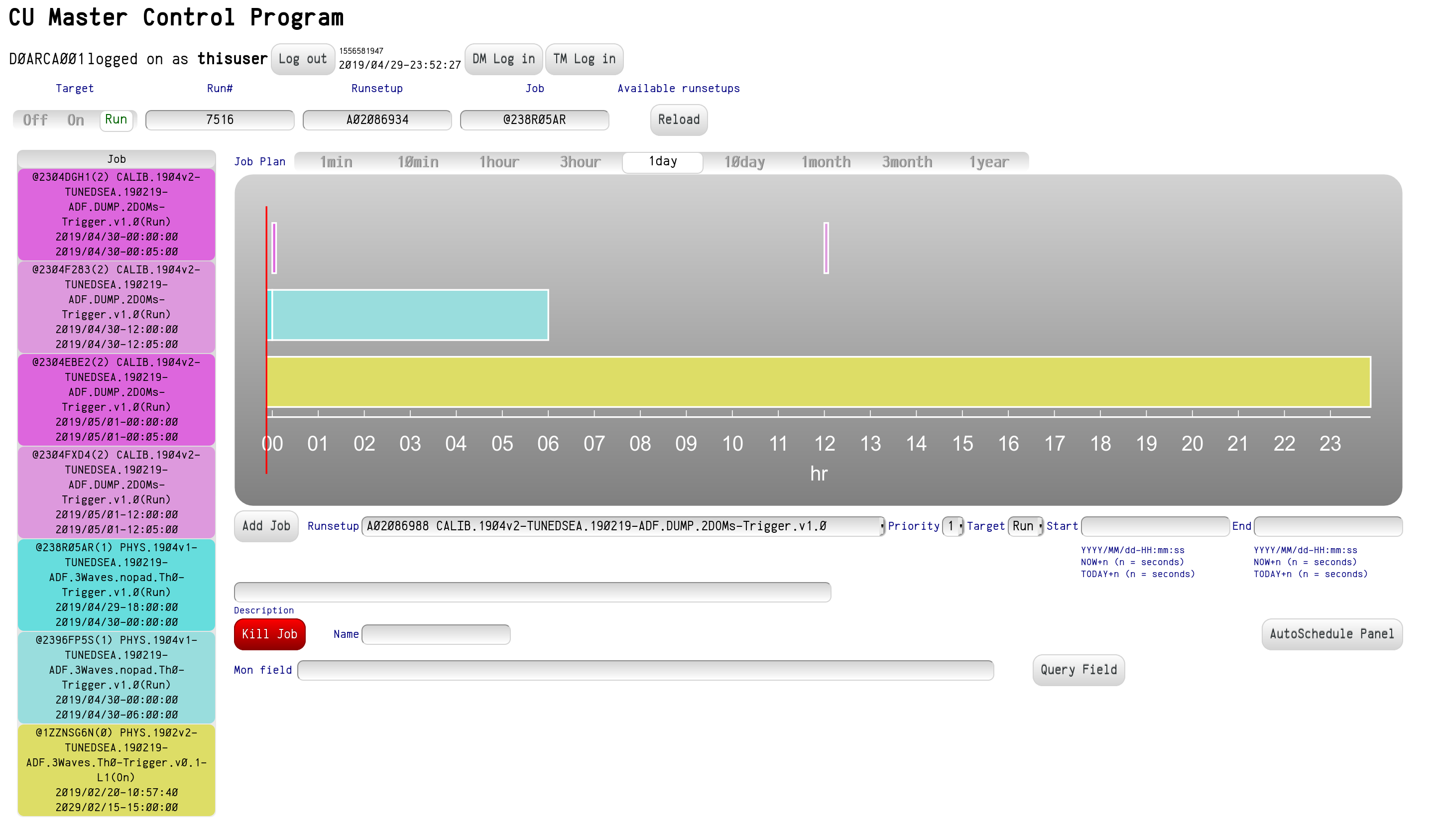
Task: Click the magenta marker at hour 12
Action: pyautogui.click(x=826, y=247)
